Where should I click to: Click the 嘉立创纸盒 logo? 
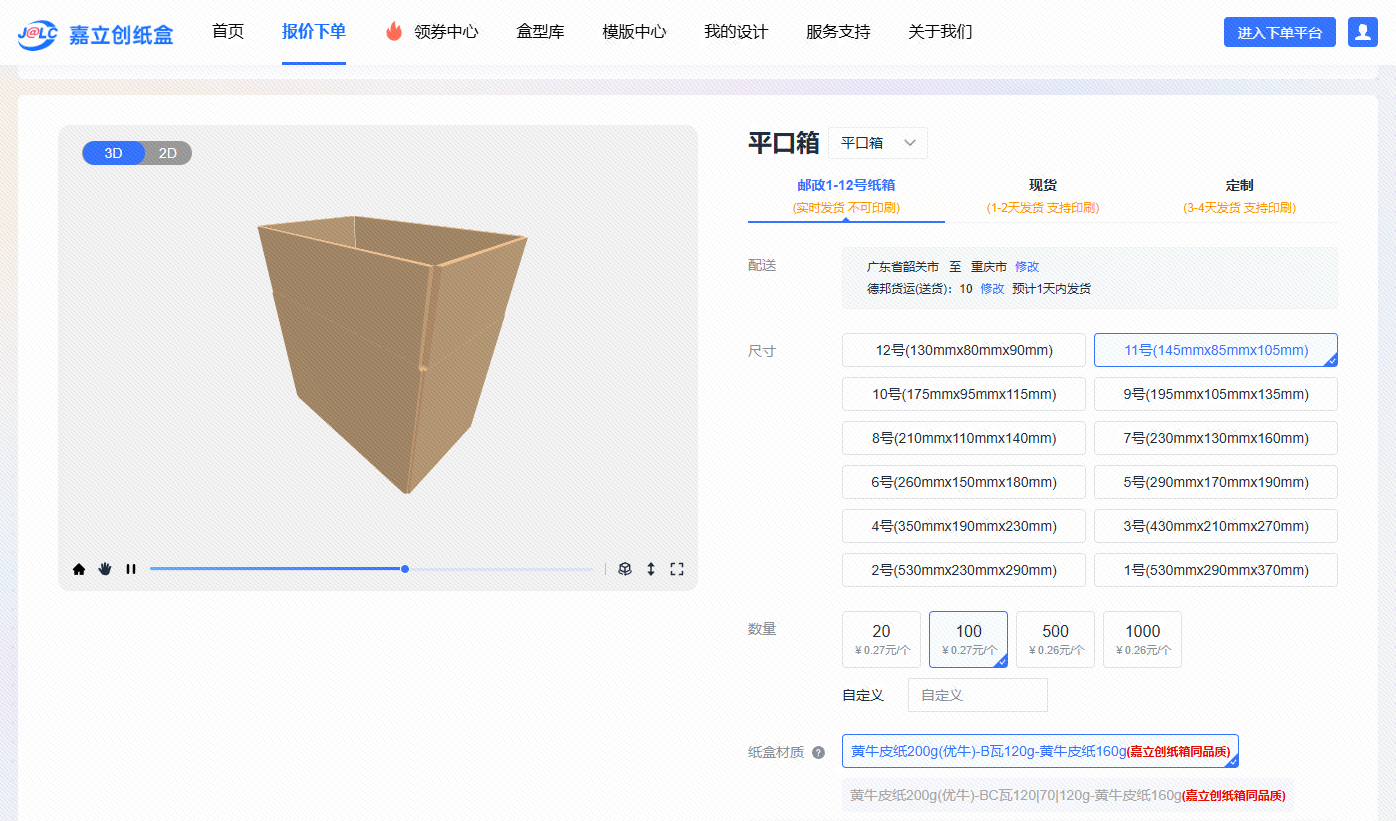point(96,35)
